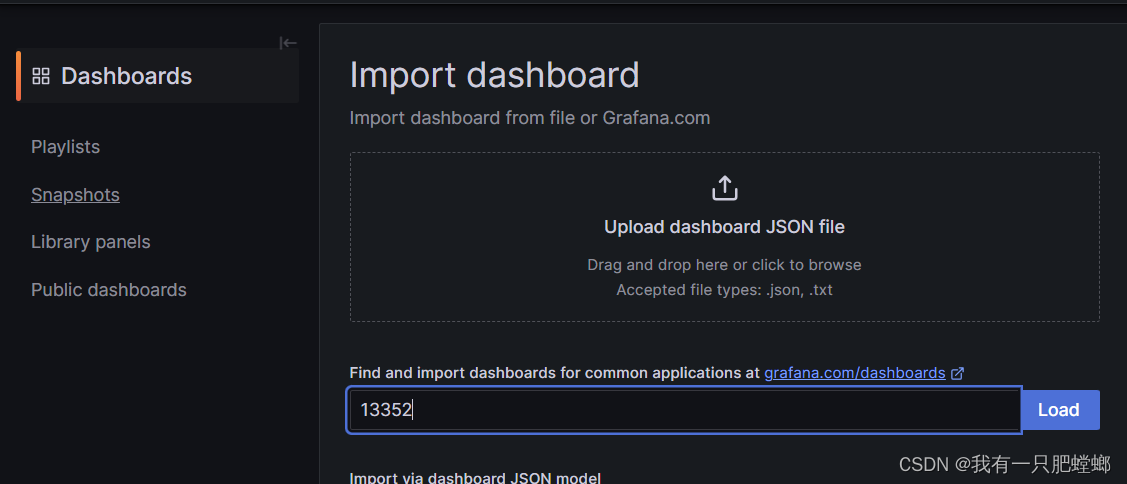Click the 'Import dashboard' page heading
This screenshot has width=1127, height=484.
pyautogui.click(x=494, y=76)
